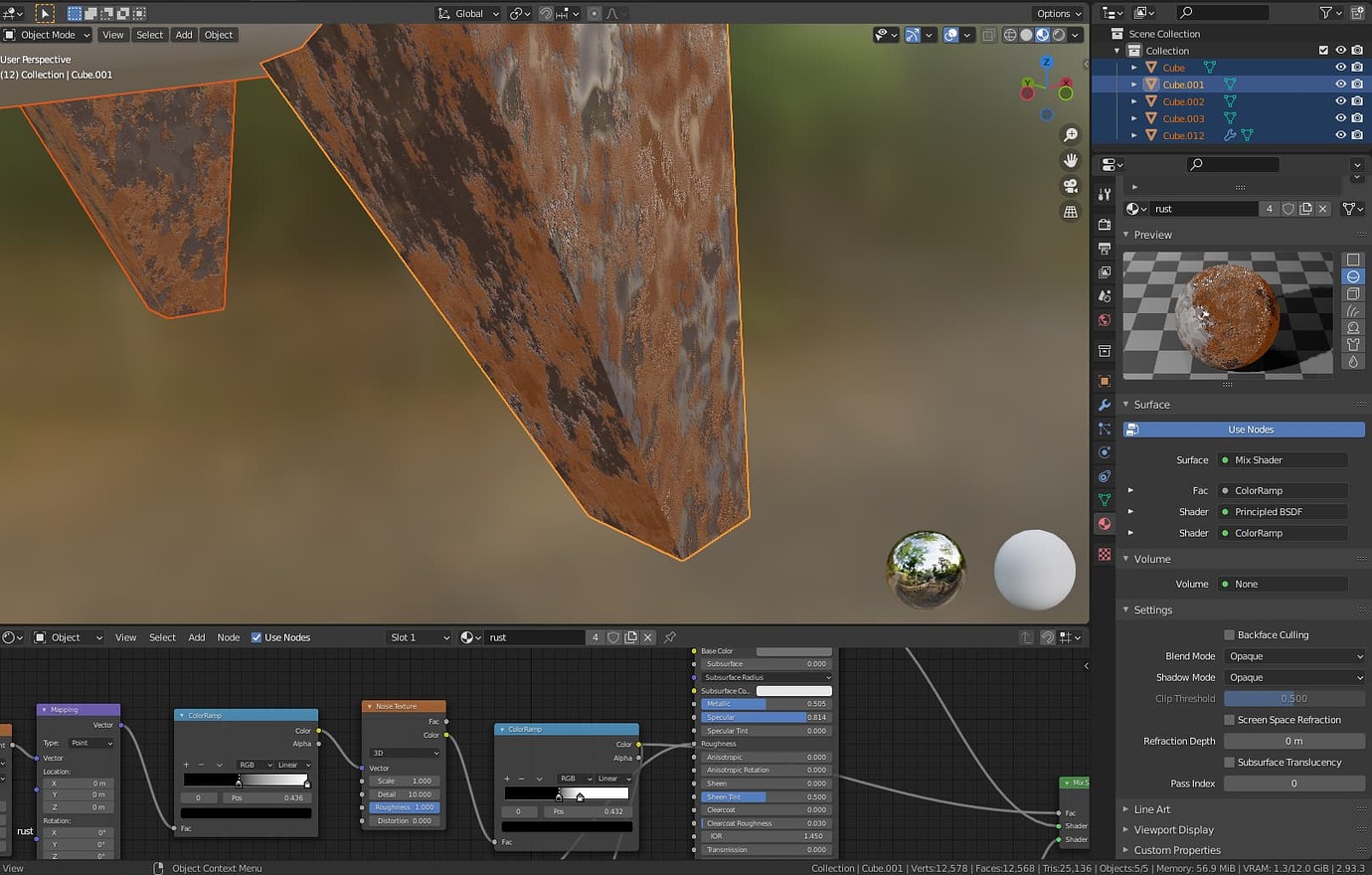The width and height of the screenshot is (1372, 875).
Task: Open the Modifiers wrench properties tab
Action: pos(1105,405)
